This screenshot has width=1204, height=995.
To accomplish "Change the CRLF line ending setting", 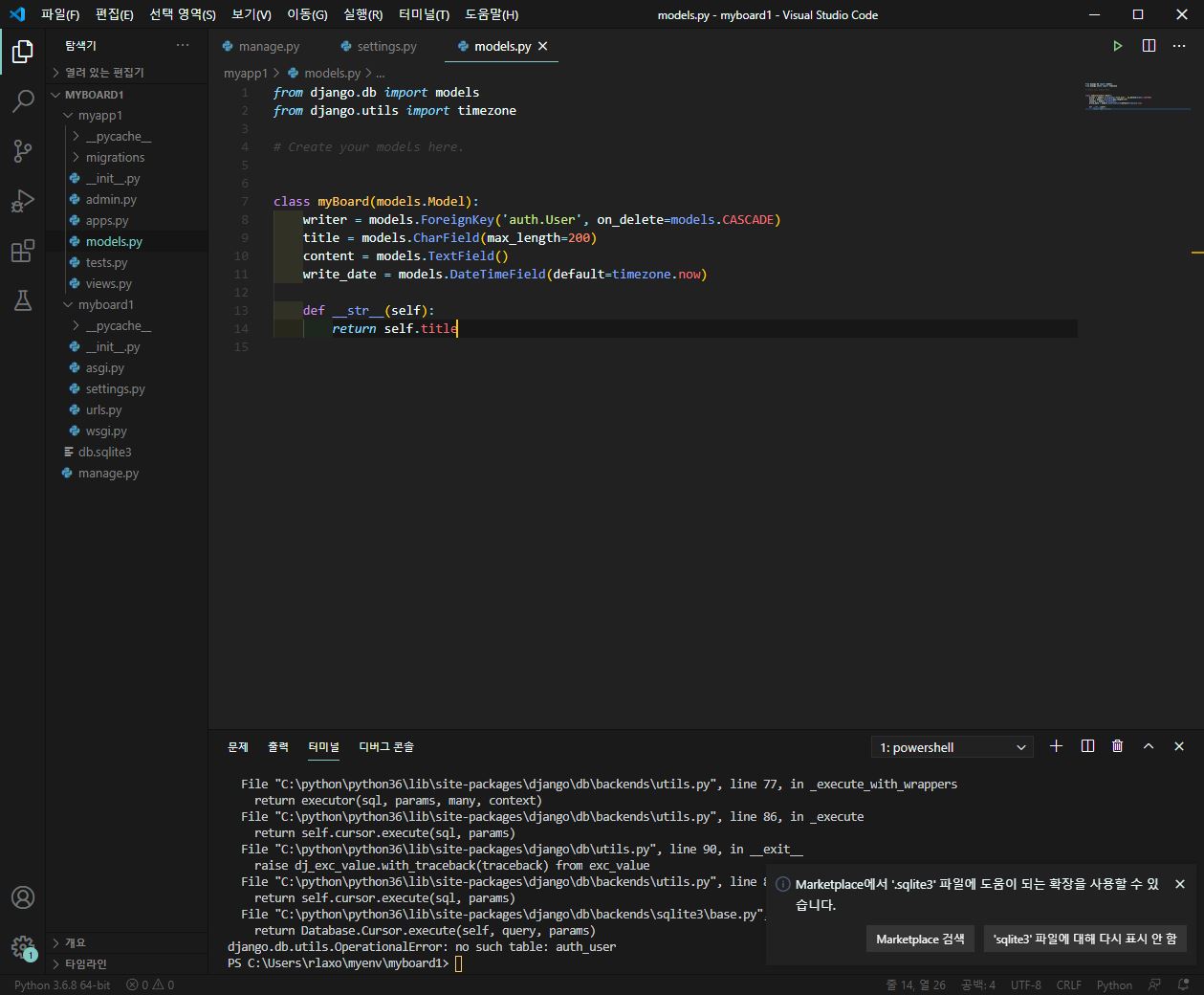I will 1068,984.
